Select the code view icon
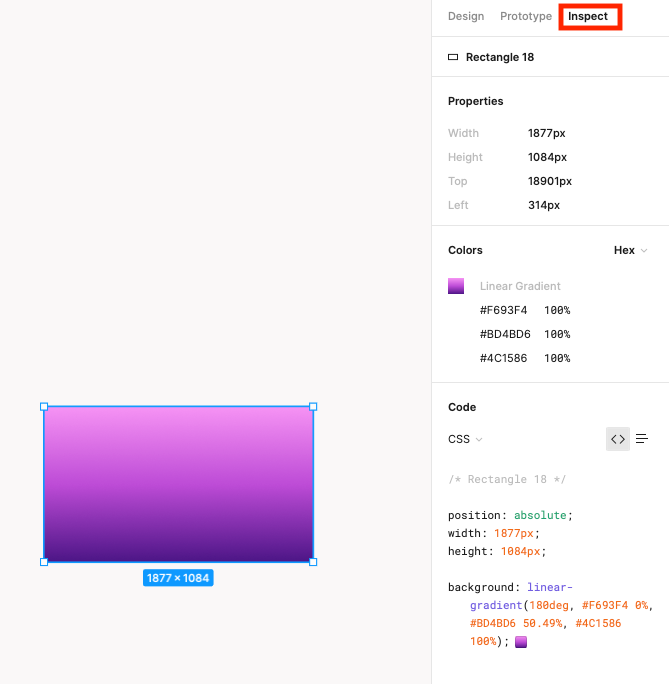The width and height of the screenshot is (669, 684). [618, 439]
